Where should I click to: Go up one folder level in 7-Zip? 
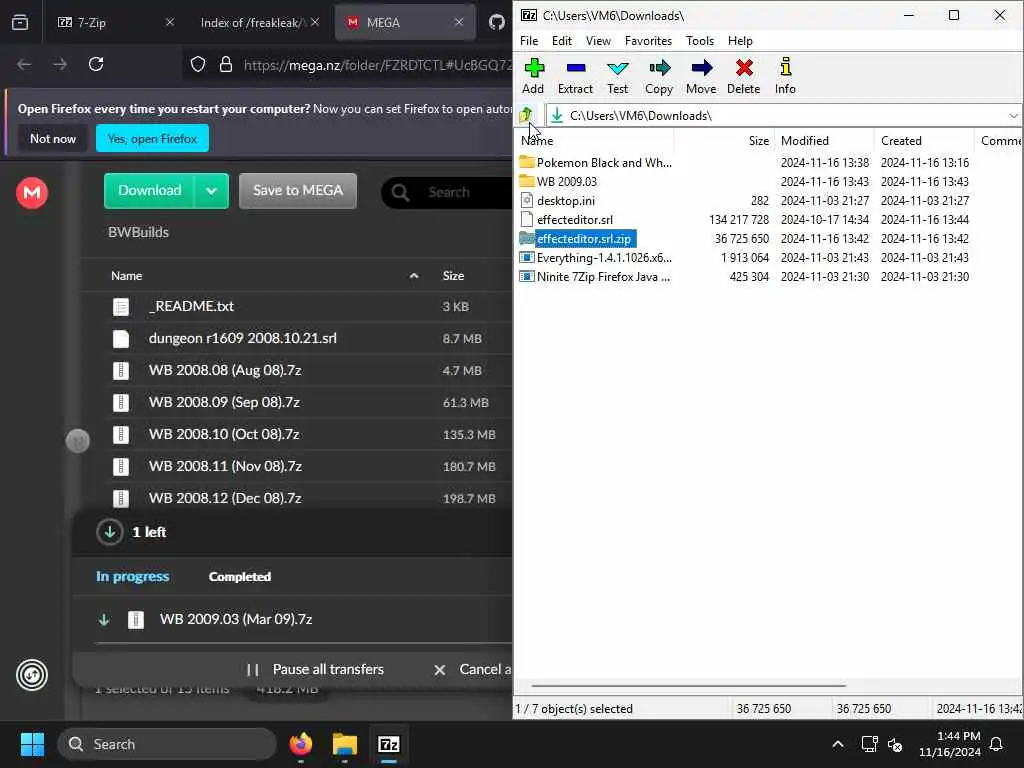(x=526, y=116)
